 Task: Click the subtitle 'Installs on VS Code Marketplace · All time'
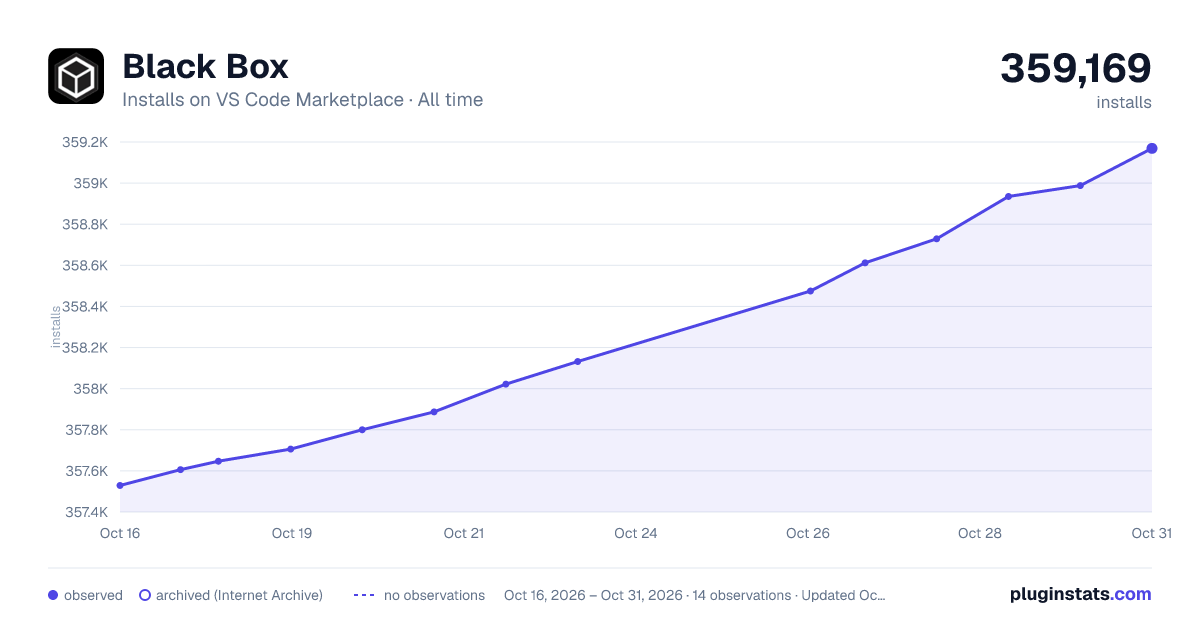tap(302, 100)
